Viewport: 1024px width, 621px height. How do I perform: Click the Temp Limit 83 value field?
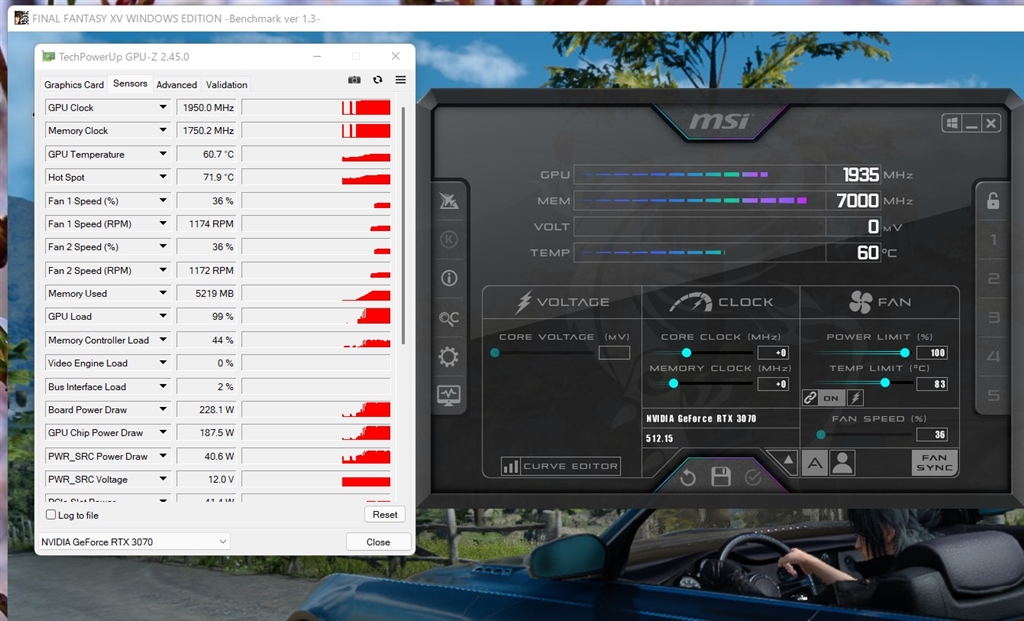tap(932, 384)
